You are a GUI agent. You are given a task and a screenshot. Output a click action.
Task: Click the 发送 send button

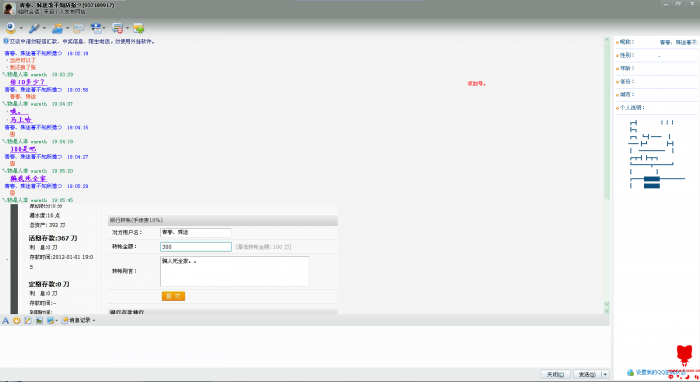pyautogui.click(x=588, y=374)
